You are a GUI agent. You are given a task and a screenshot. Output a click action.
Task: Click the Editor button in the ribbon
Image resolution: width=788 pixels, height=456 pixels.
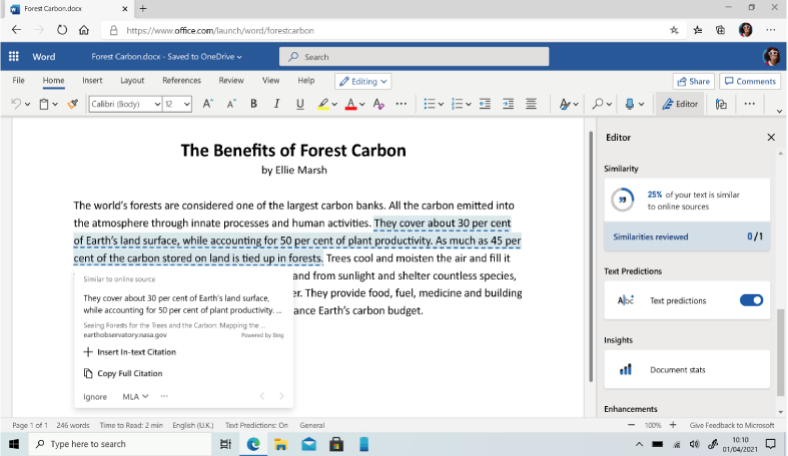click(x=680, y=104)
